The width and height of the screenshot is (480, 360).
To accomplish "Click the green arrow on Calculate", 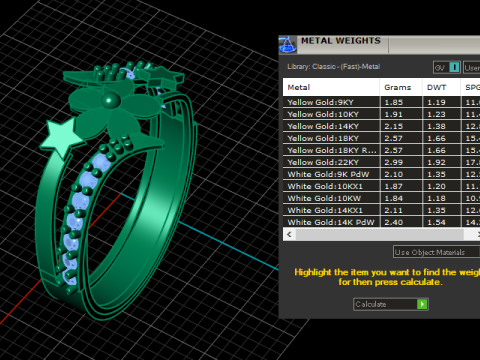I will 422,304.
